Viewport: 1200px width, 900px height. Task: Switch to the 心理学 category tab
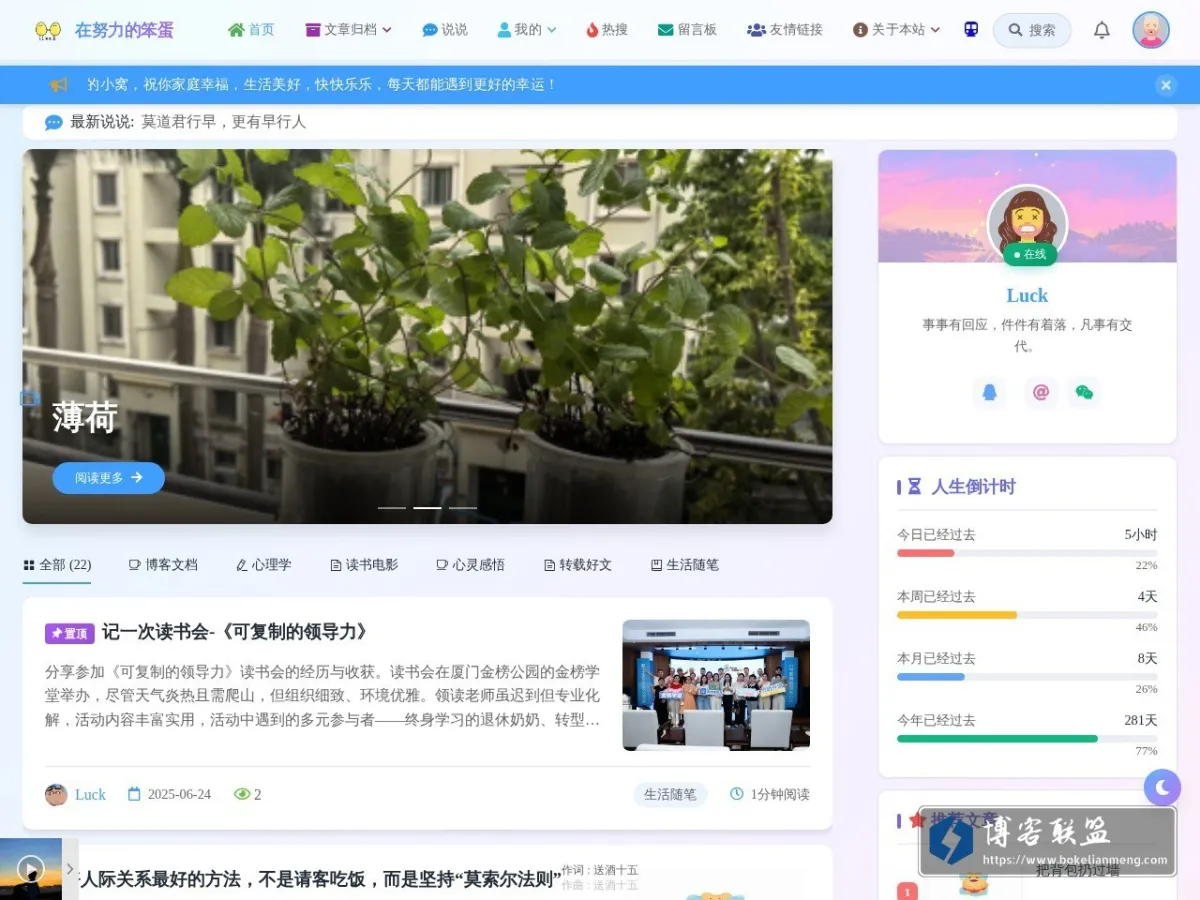click(x=263, y=565)
